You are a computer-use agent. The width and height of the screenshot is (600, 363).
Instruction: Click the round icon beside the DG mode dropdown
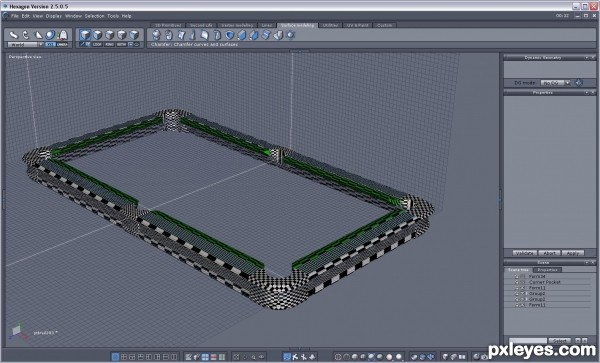(x=579, y=83)
